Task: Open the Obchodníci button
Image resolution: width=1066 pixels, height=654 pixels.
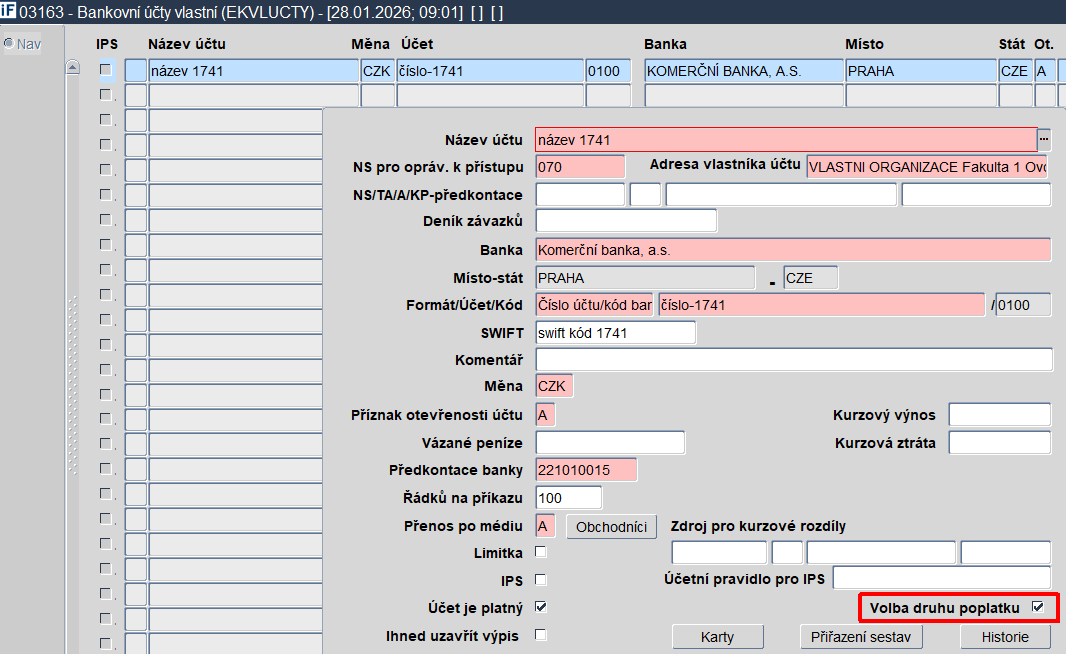Action: 611,527
